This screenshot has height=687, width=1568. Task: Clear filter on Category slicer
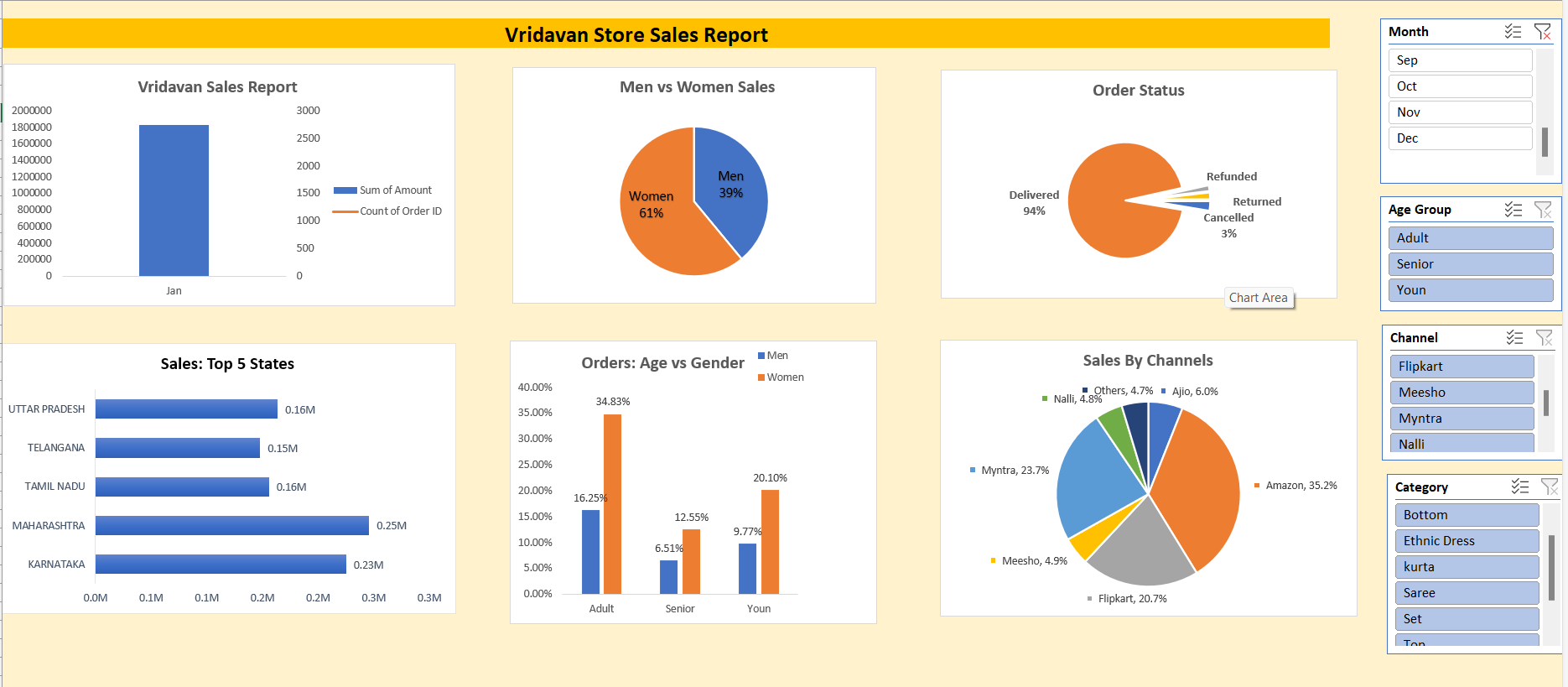pos(1549,487)
